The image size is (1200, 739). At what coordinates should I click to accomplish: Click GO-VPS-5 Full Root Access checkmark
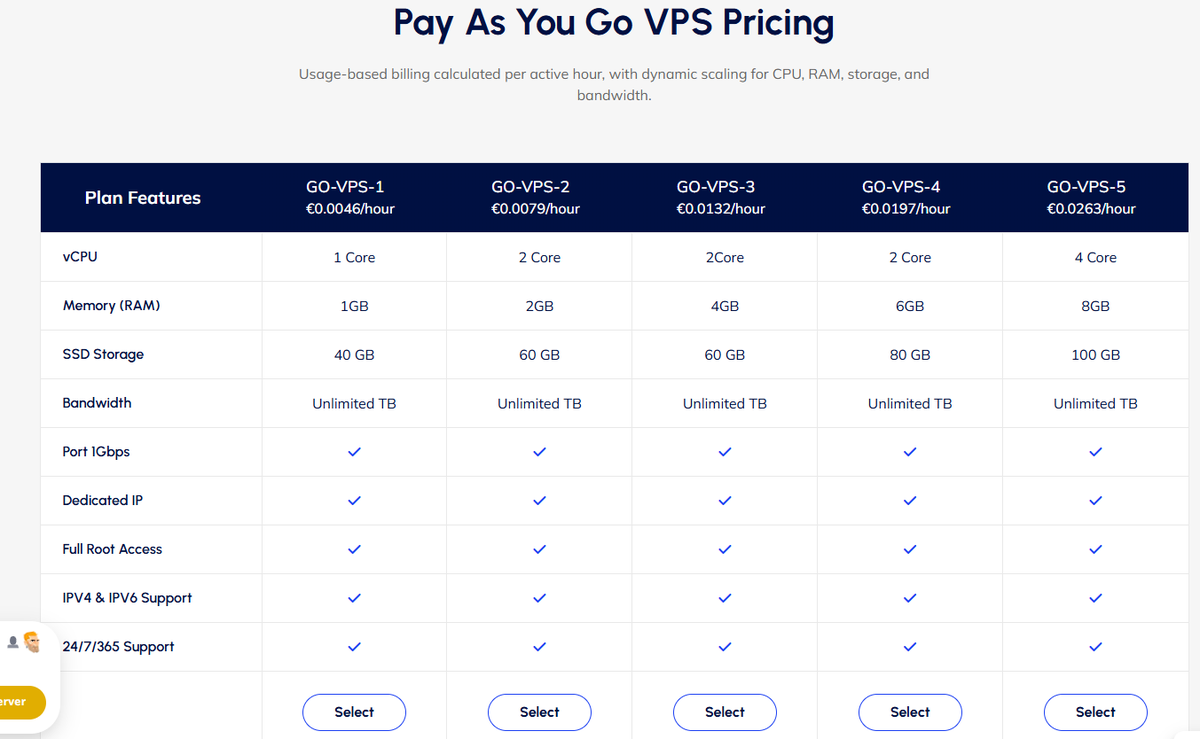(1095, 549)
